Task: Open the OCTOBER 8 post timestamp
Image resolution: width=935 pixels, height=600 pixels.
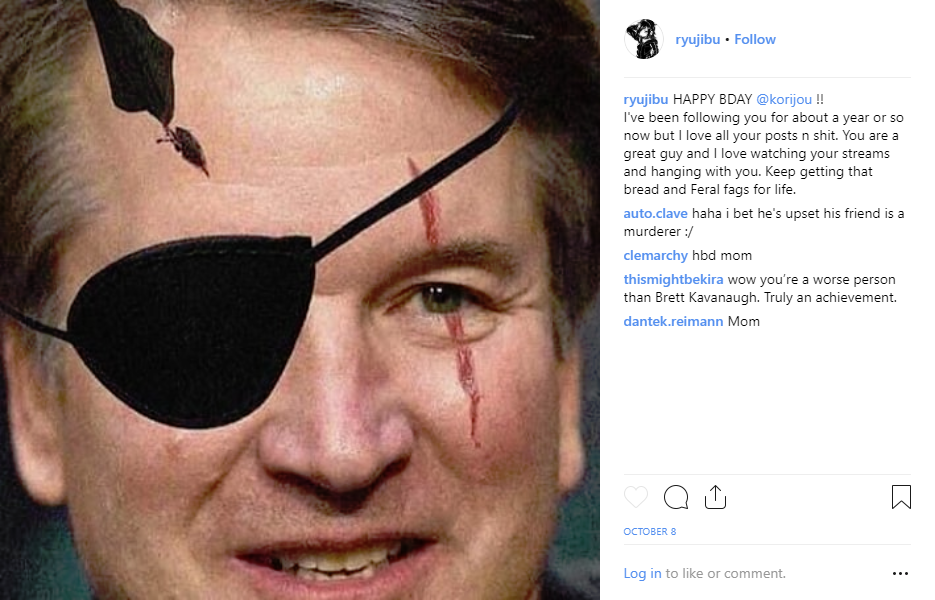Action: [x=649, y=531]
